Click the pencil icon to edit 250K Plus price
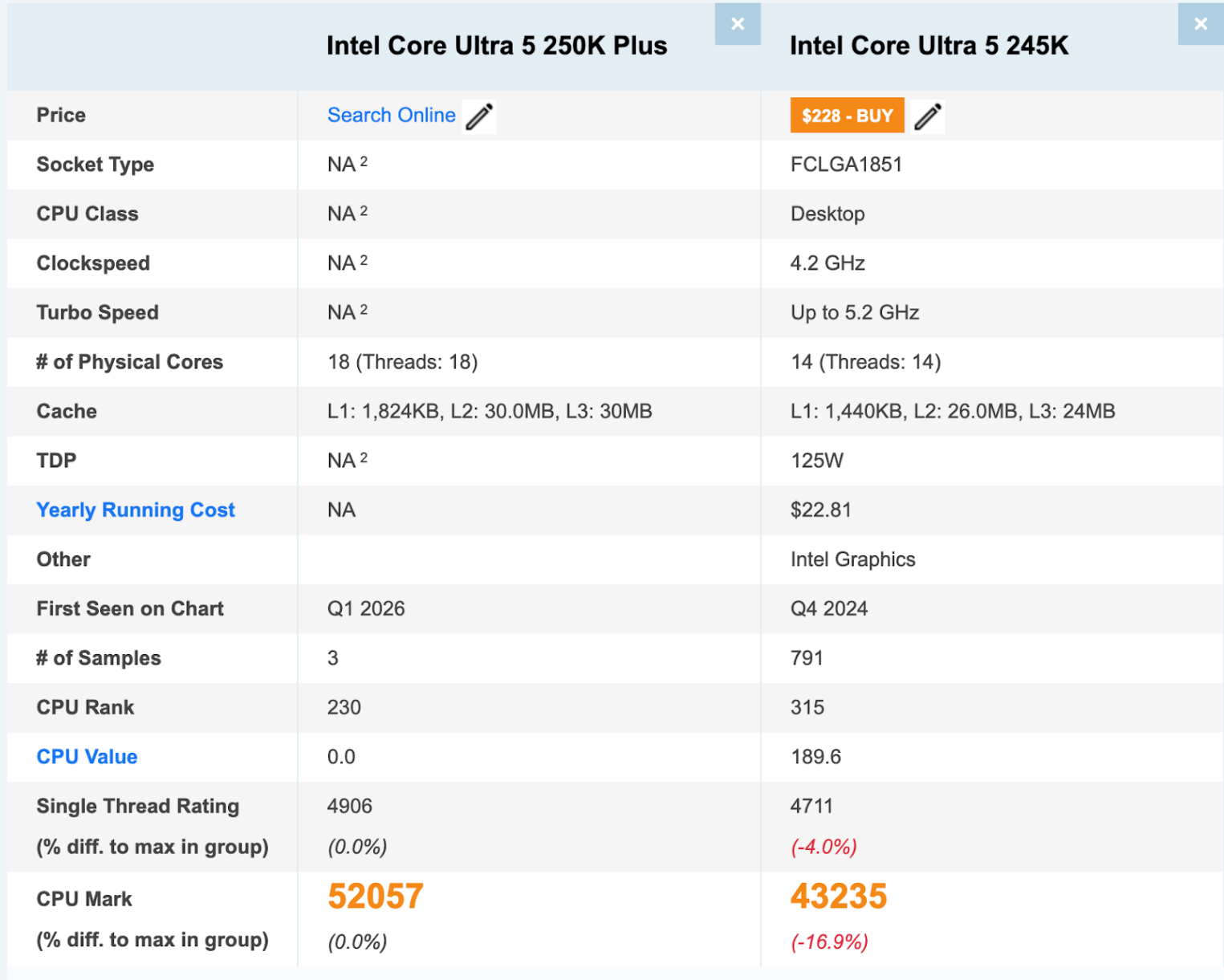 point(479,116)
